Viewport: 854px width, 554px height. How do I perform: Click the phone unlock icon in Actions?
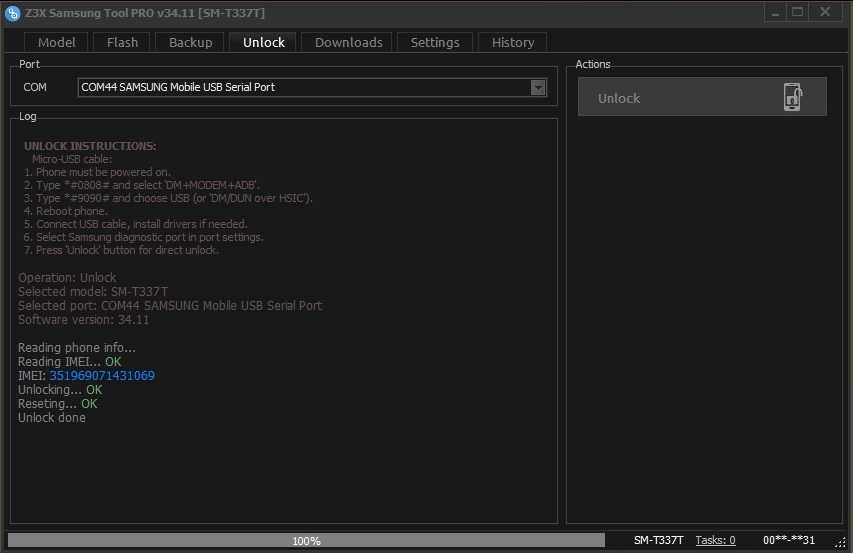792,97
